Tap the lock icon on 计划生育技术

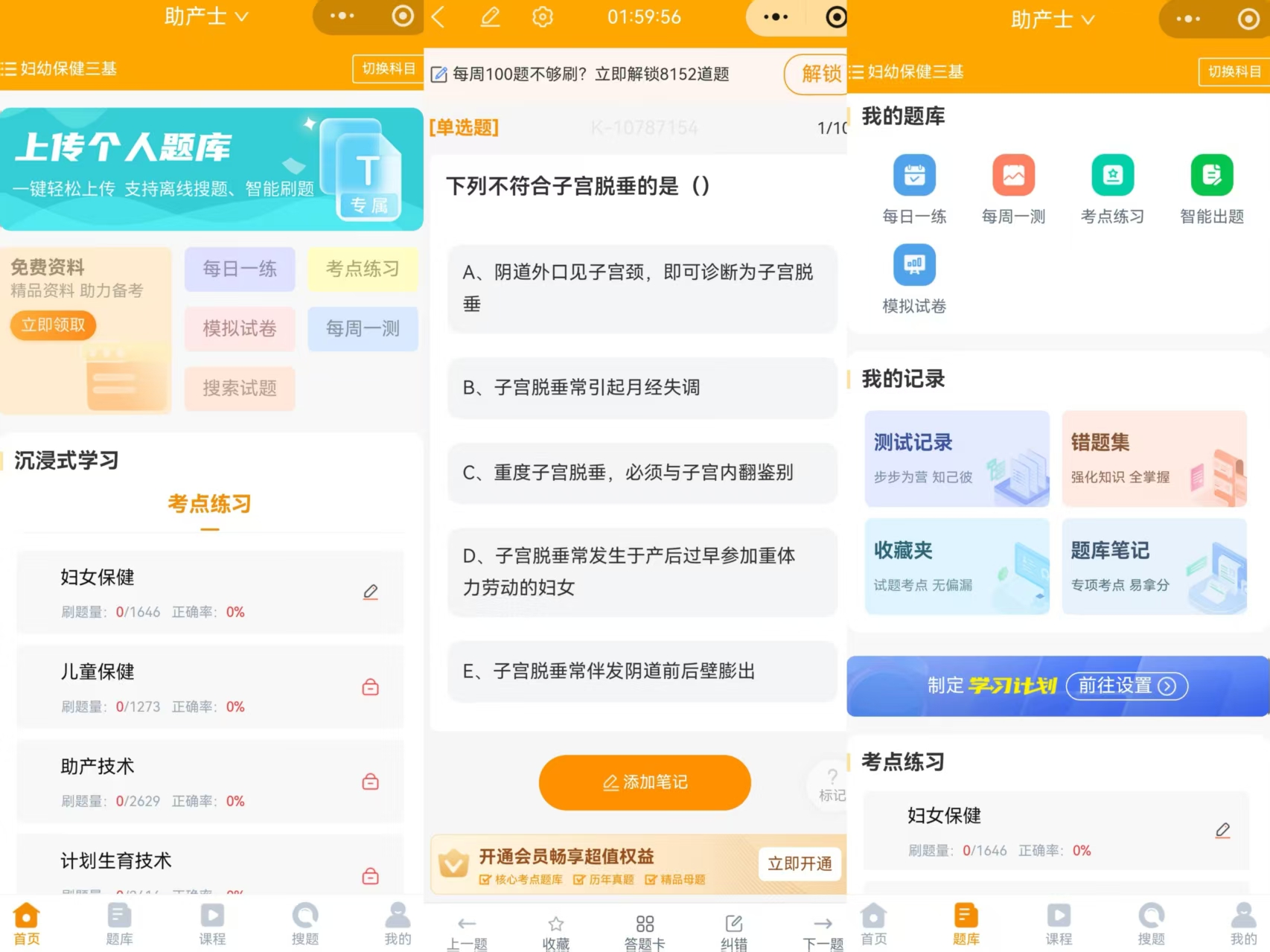[x=370, y=875]
